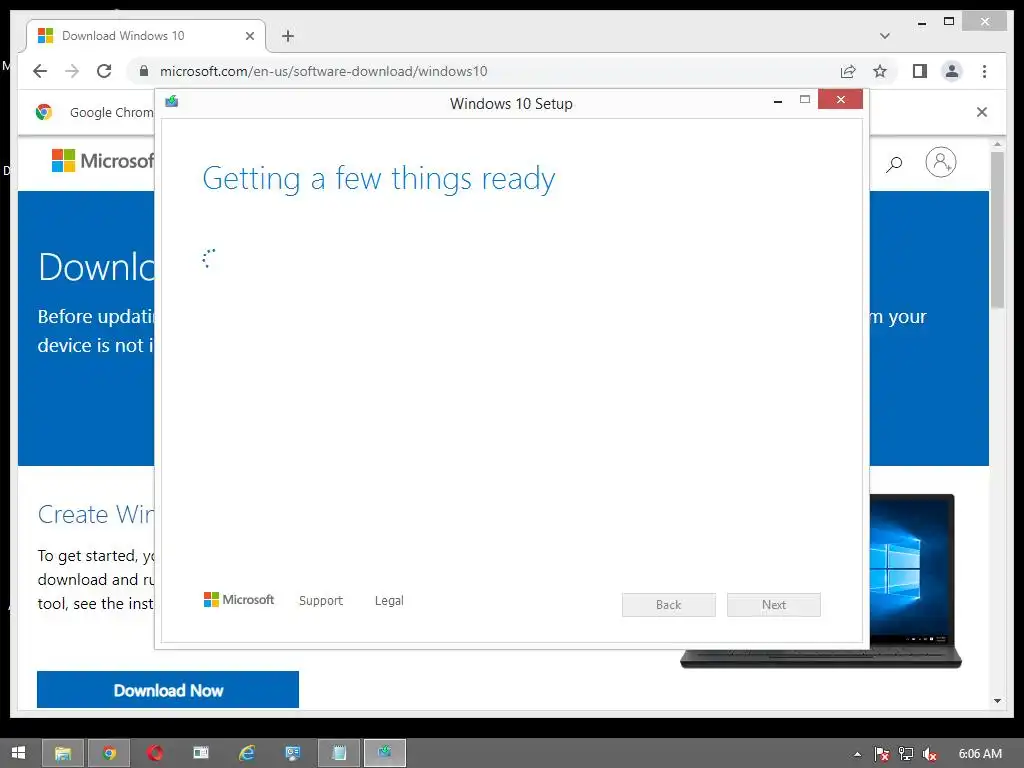Open muted volume tray icon
This screenshot has width=1024, height=768.
pyautogui.click(x=929, y=754)
